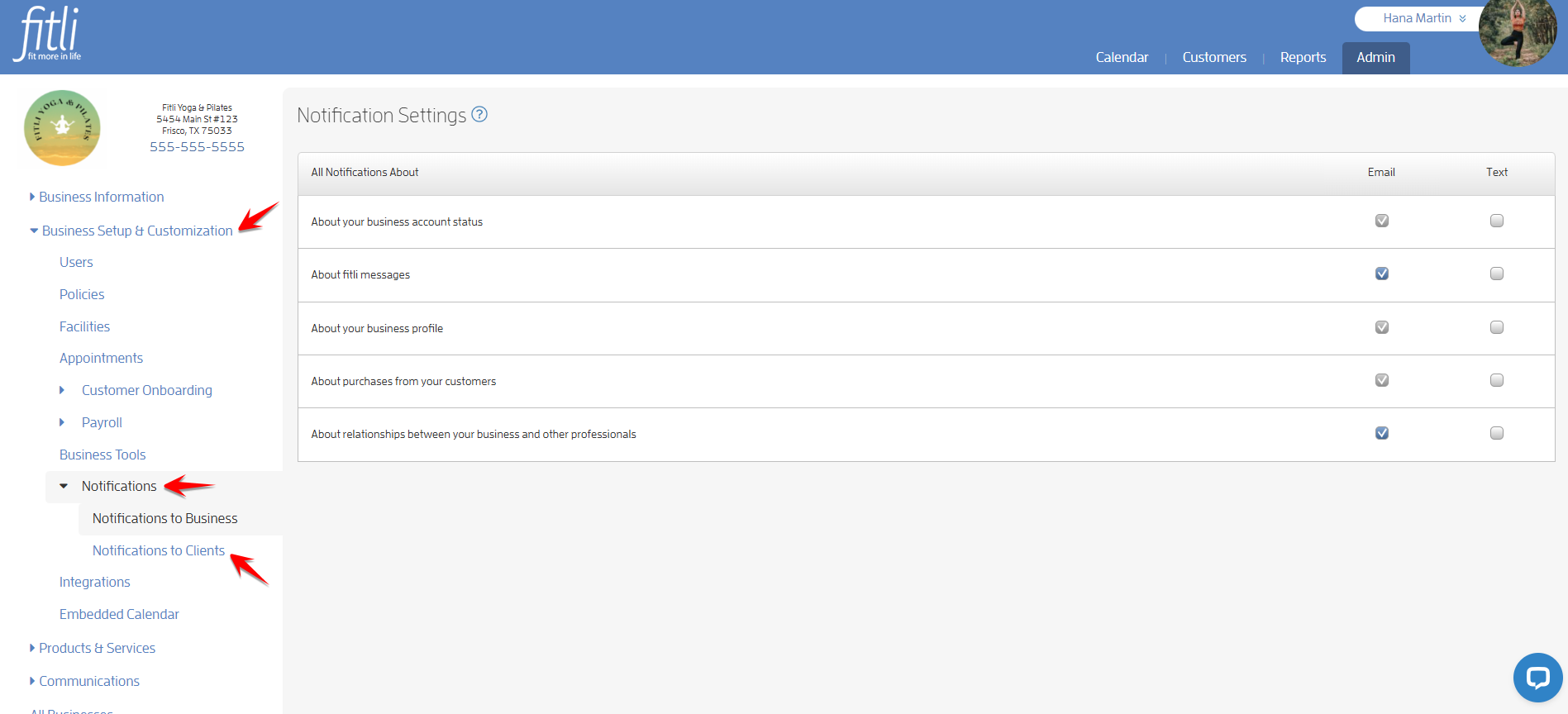Click 'About your business profile' label
Image resolution: width=1568 pixels, height=714 pixels.
click(377, 328)
